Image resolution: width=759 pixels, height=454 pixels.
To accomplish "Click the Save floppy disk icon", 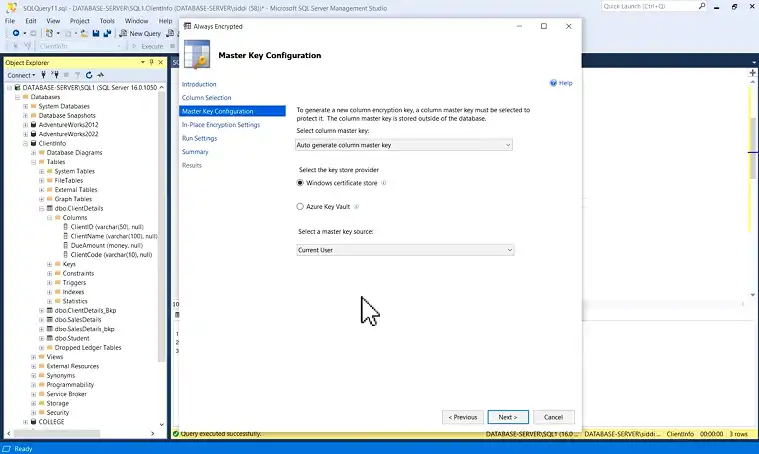I will pyautogui.click(x=96, y=33).
